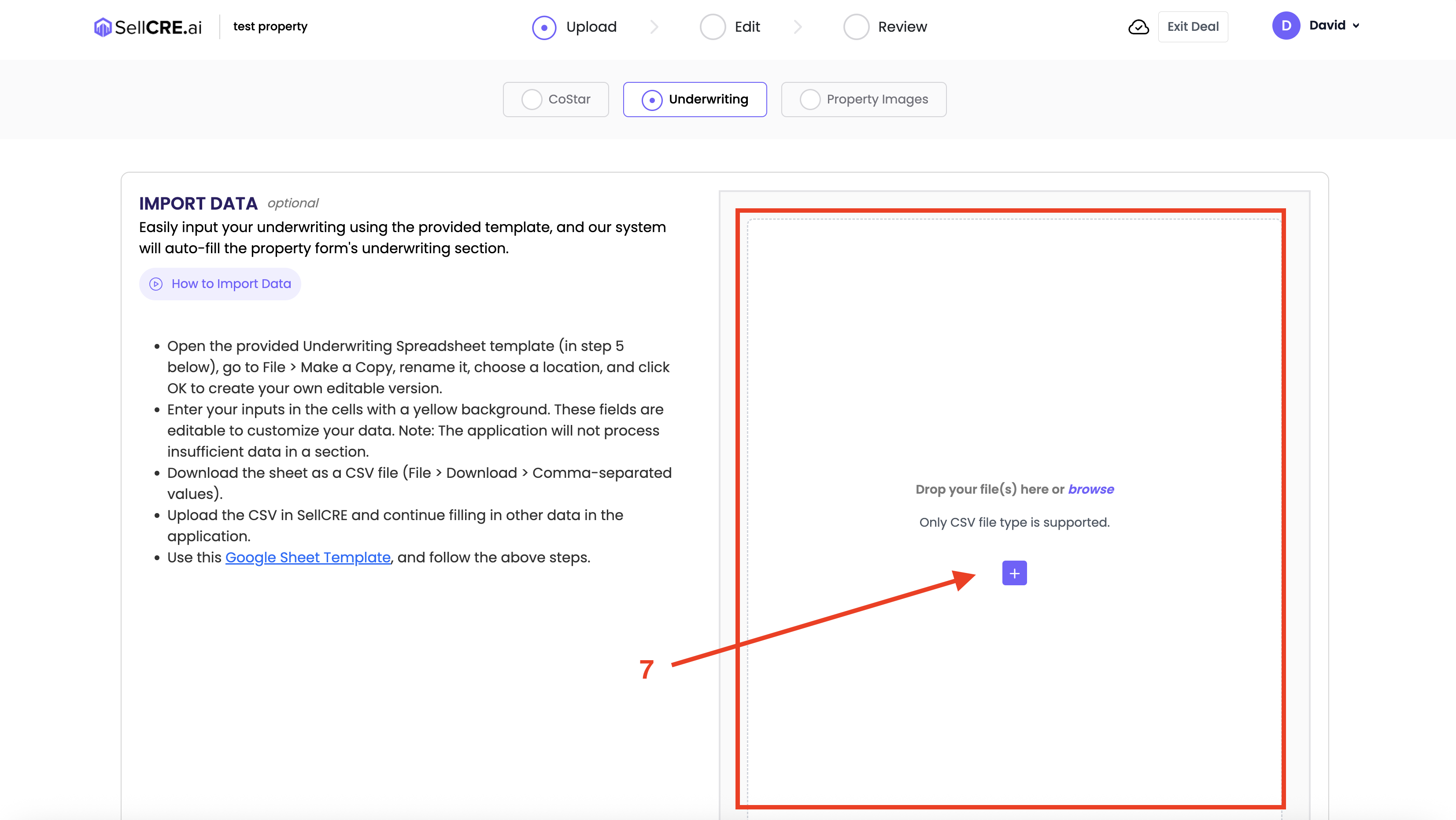Open the David account menu
Screen dimensions: 1456x820
[x=1327, y=26]
